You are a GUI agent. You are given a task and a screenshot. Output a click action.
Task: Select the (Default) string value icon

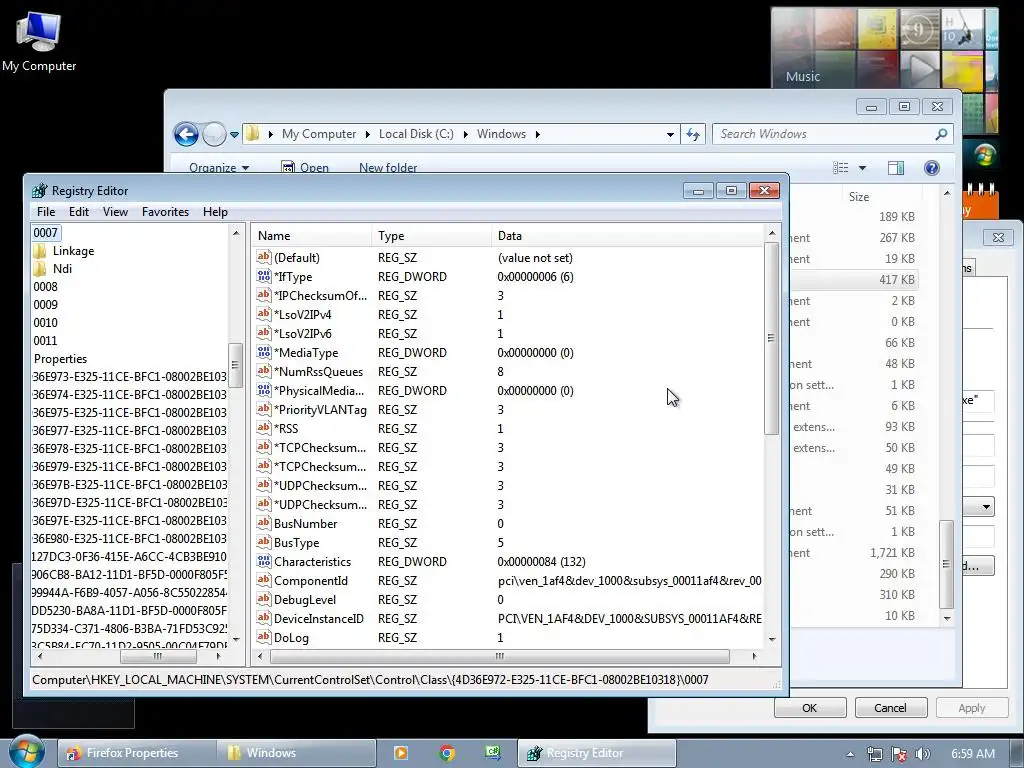264,257
